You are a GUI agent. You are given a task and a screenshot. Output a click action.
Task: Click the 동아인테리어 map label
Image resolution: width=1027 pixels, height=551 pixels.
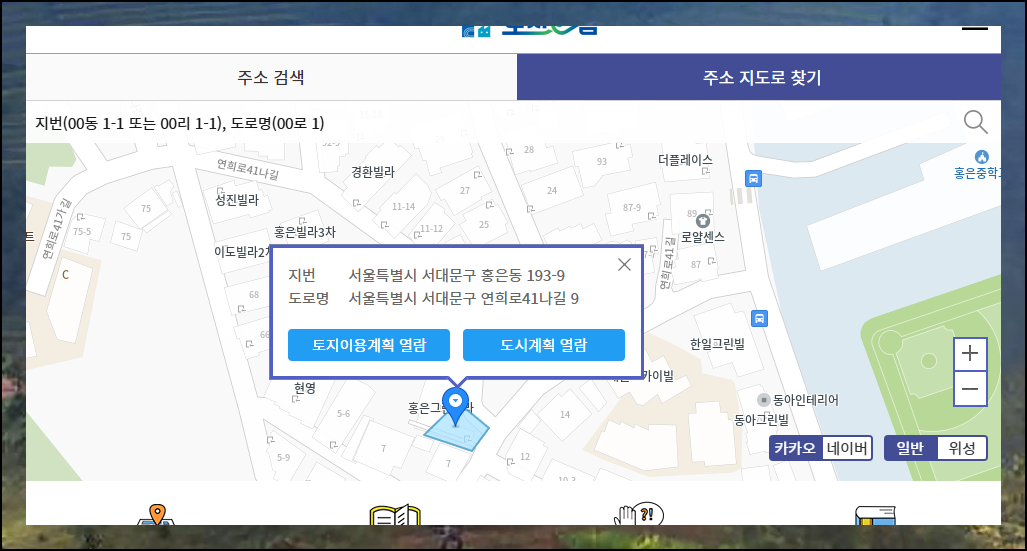[806, 400]
